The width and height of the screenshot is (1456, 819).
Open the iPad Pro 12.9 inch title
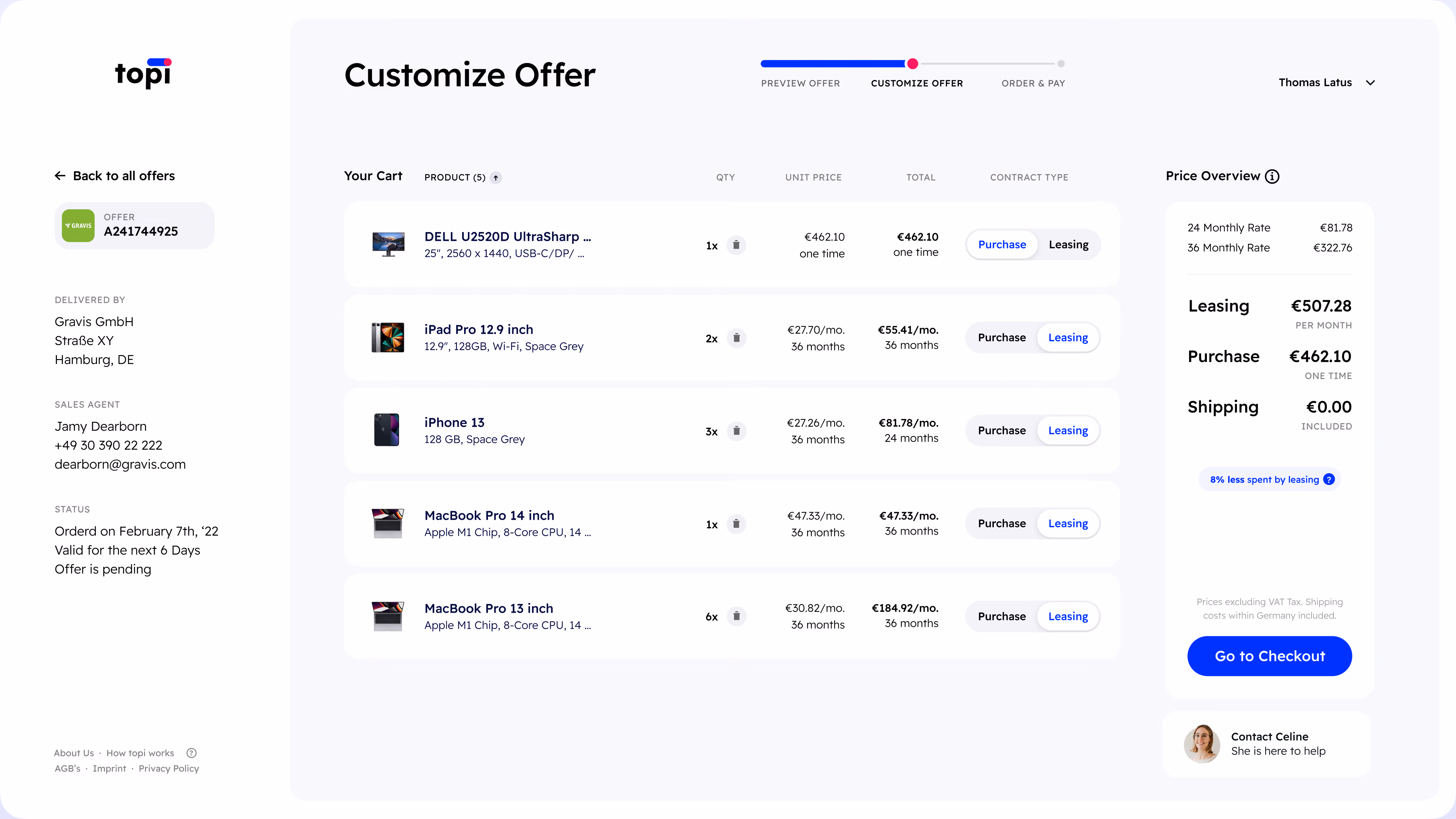[479, 329]
